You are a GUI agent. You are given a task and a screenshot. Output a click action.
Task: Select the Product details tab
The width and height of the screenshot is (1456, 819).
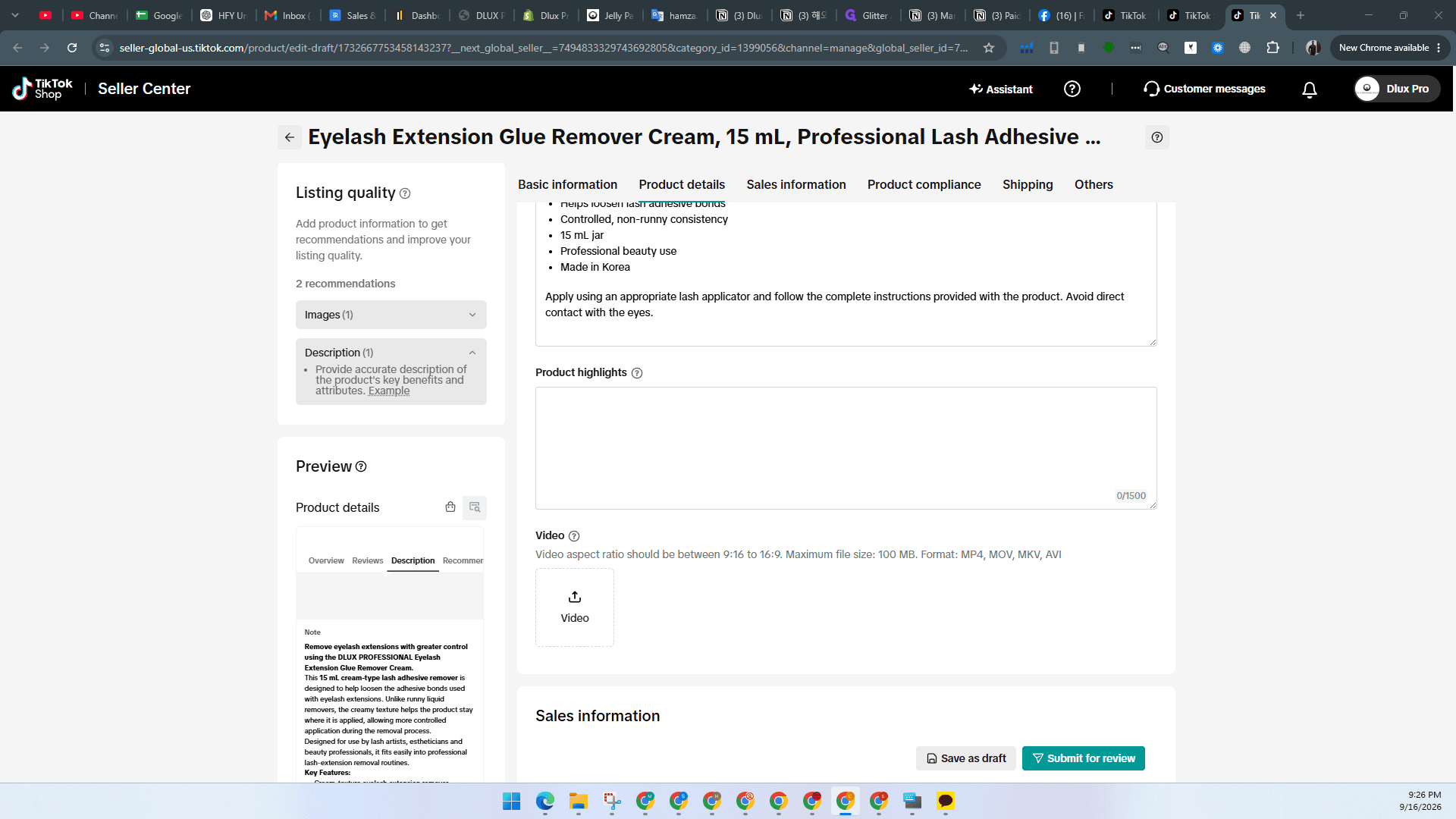coord(682,184)
